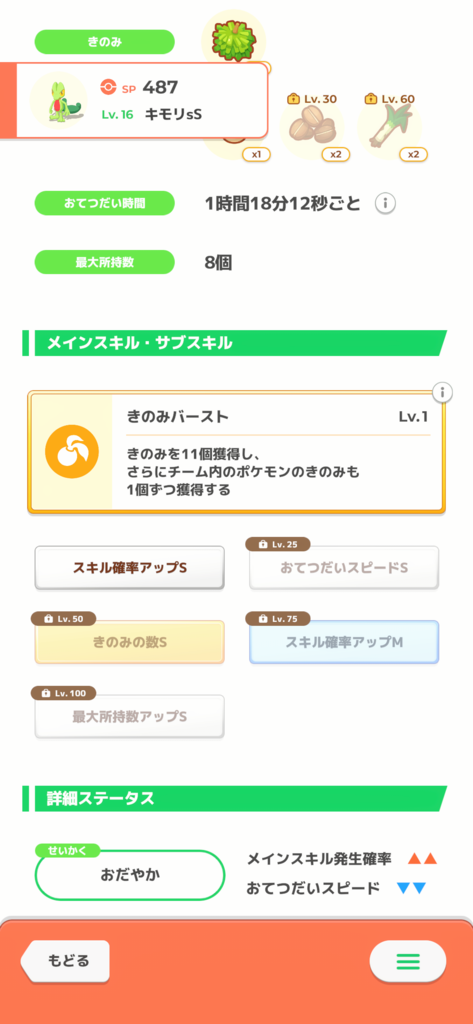This screenshot has width=473, height=1024.
Task: Tap the locked スキル確率アップM sub skill
Action: [344, 642]
